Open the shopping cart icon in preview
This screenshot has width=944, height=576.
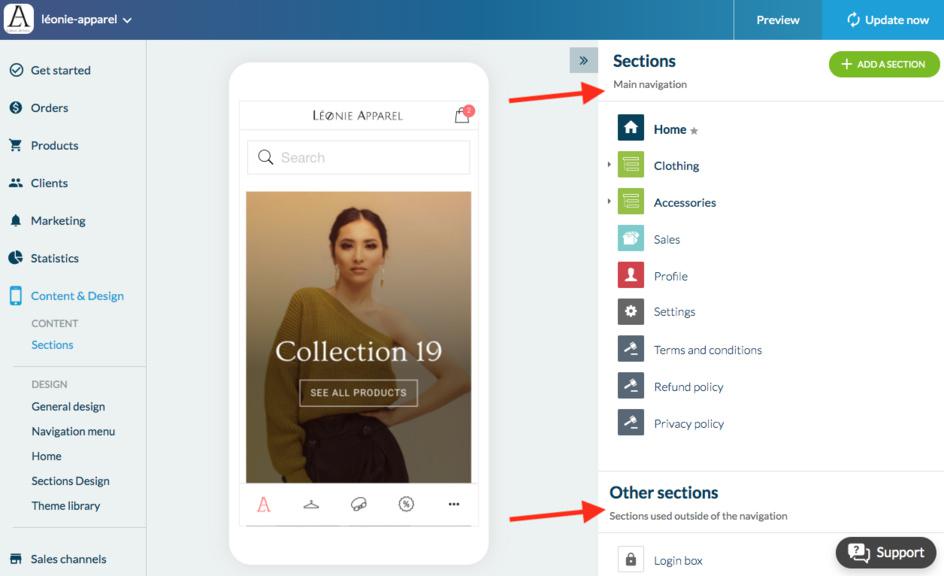click(x=462, y=115)
